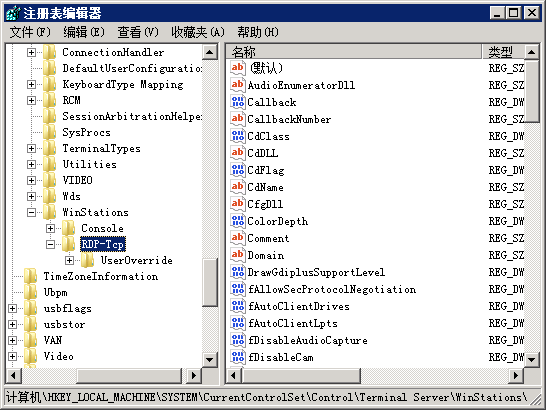Collapse the WinStations tree node
The image size is (546, 410).
[31, 212]
